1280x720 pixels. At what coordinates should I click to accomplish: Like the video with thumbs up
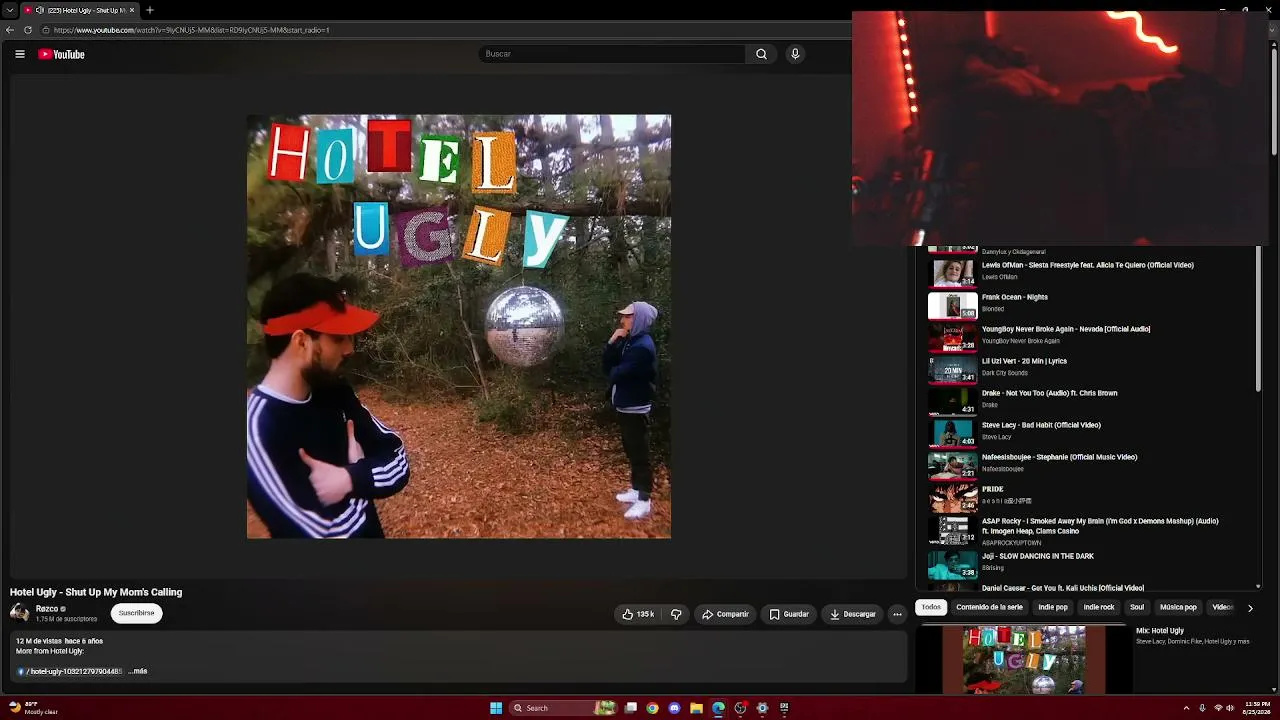point(637,614)
